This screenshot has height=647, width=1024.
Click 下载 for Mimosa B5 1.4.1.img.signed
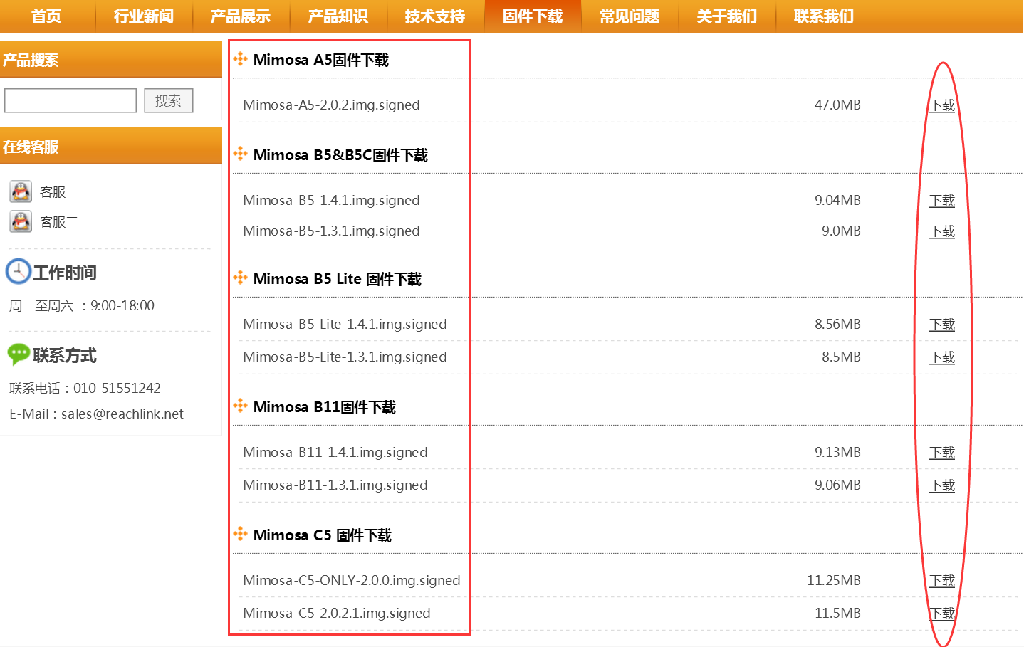tap(942, 200)
